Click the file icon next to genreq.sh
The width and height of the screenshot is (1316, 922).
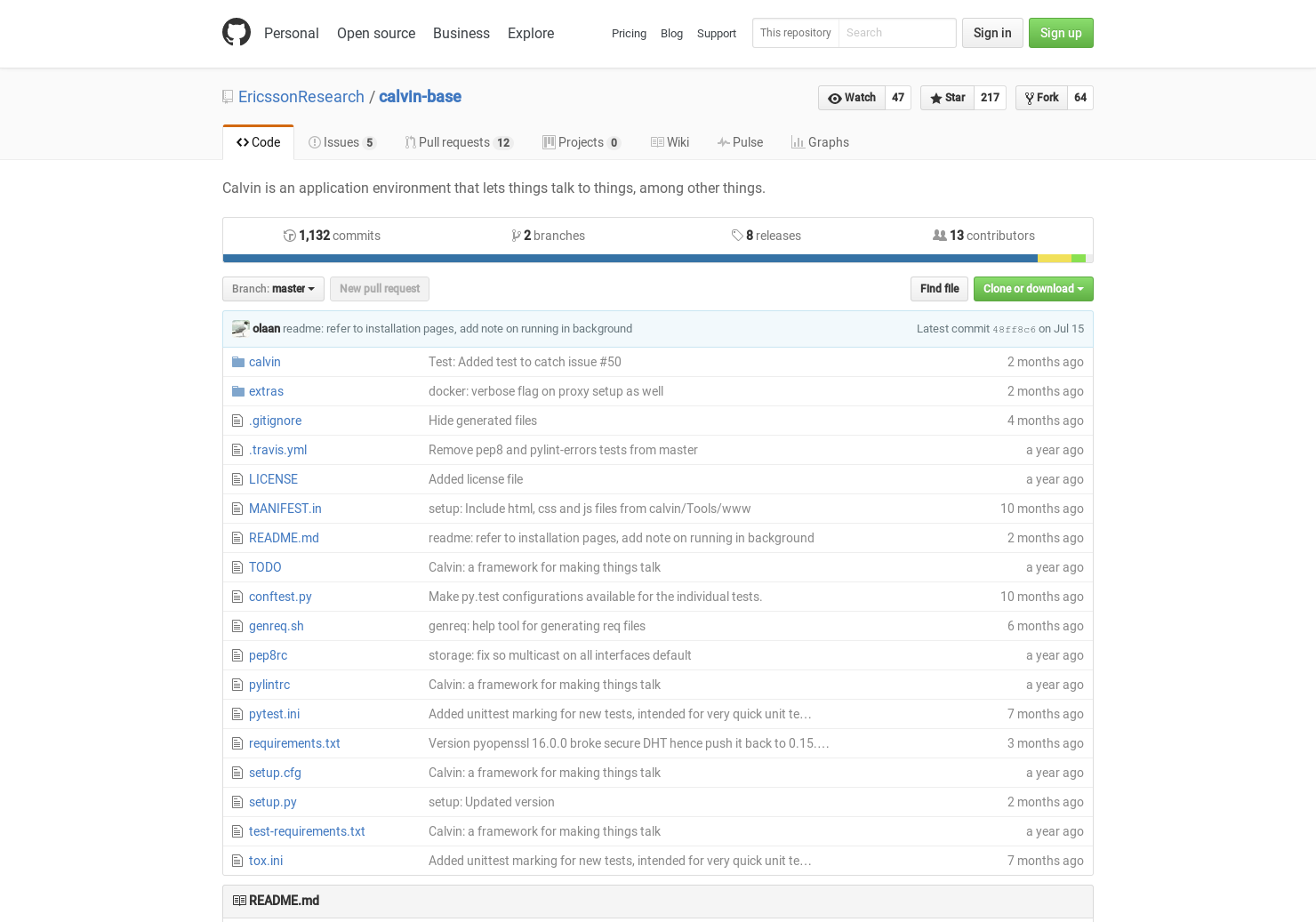click(237, 626)
